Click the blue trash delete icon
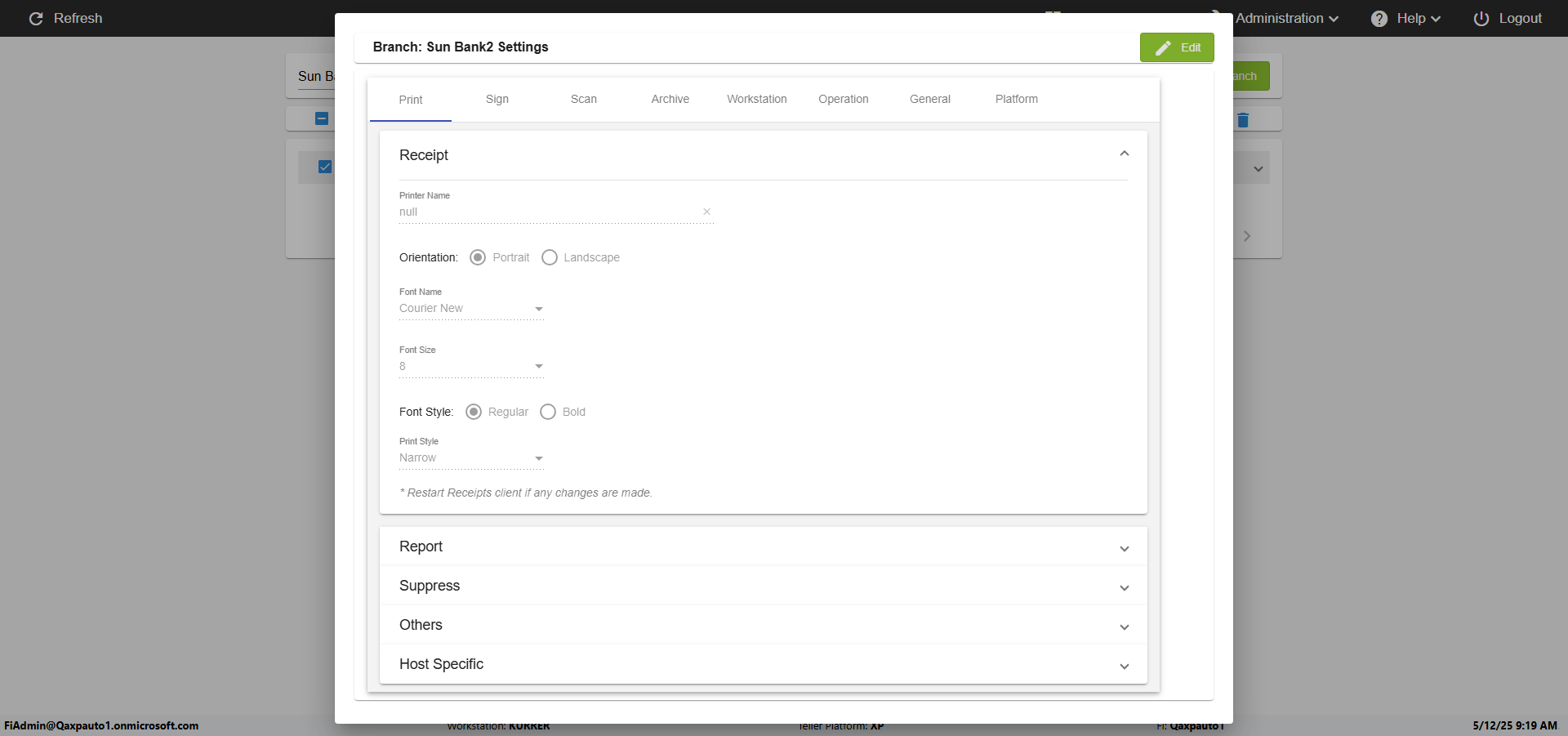This screenshot has width=1568, height=736. (x=1243, y=120)
